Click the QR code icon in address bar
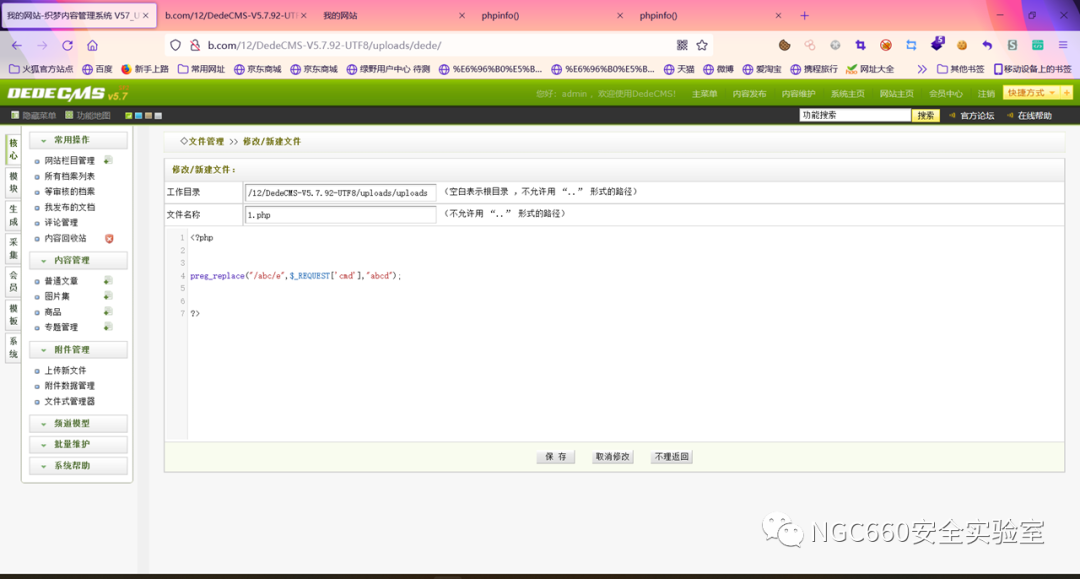This screenshot has height=579, width=1080. click(x=682, y=45)
